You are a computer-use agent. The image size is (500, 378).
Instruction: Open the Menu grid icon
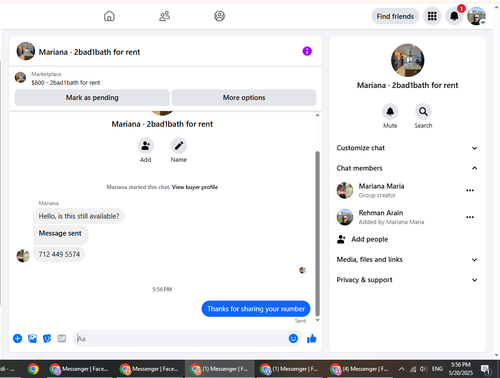pos(432,16)
